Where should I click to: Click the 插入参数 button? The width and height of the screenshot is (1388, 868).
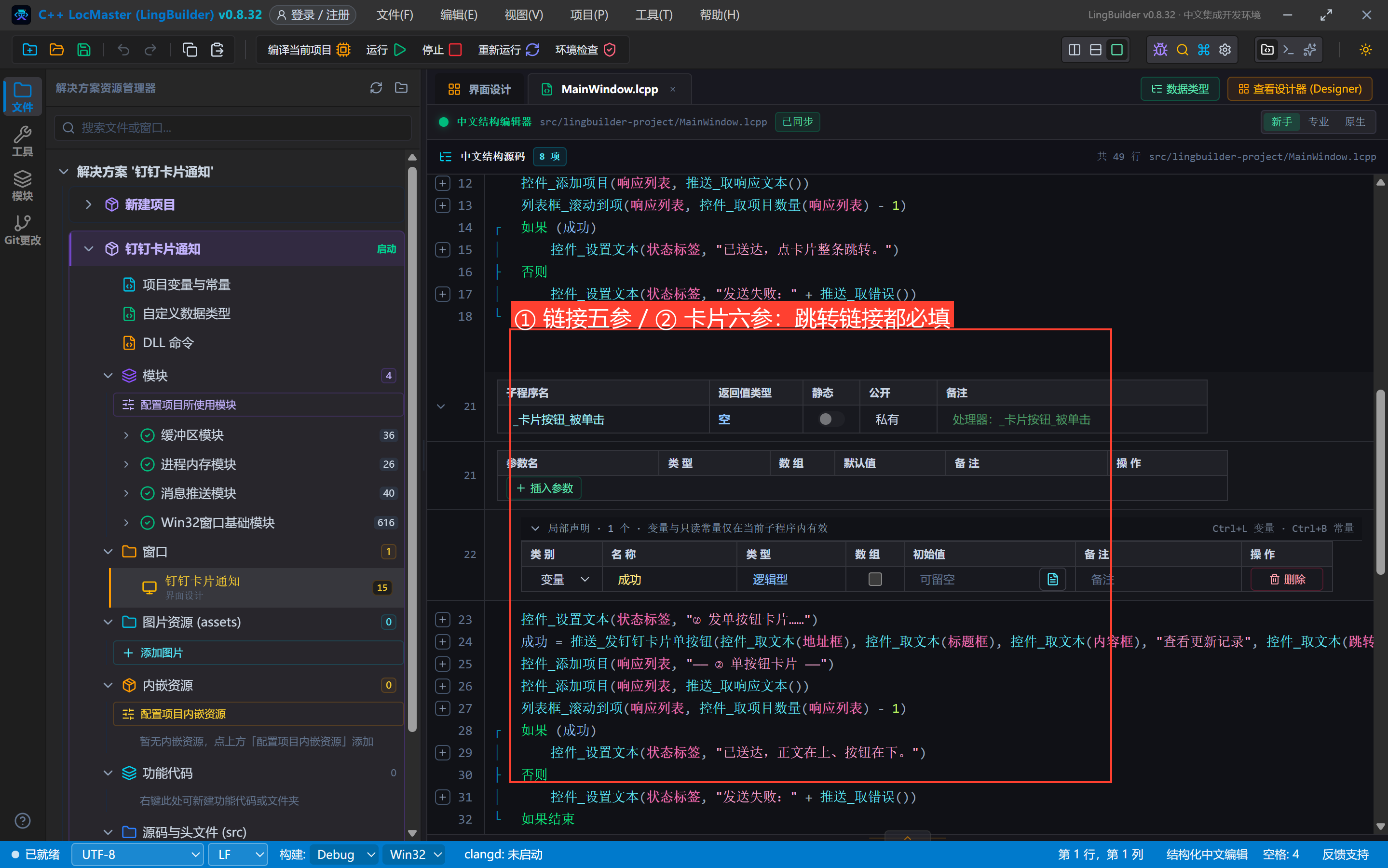pyautogui.click(x=545, y=488)
